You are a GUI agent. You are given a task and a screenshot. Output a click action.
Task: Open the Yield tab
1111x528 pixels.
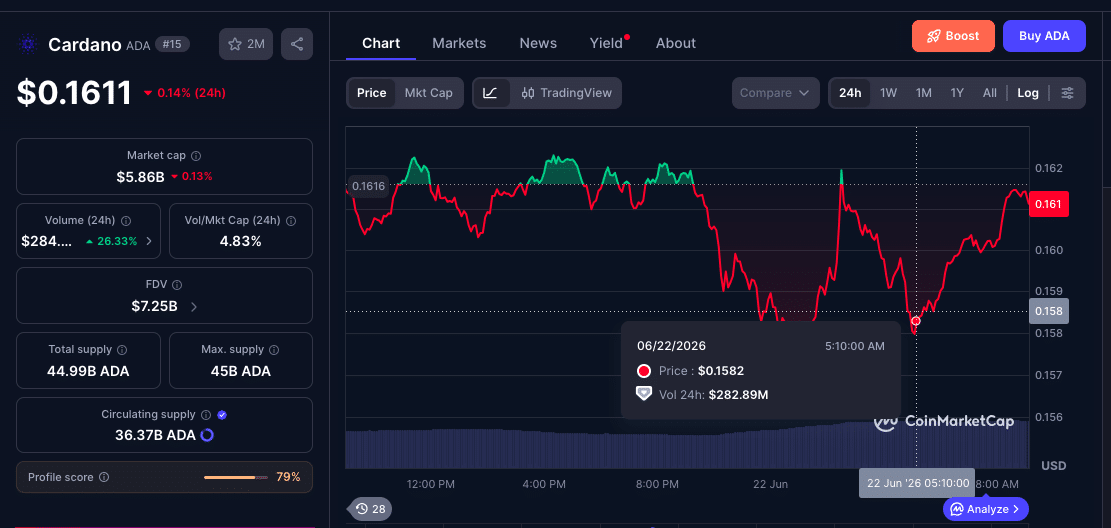(x=607, y=43)
